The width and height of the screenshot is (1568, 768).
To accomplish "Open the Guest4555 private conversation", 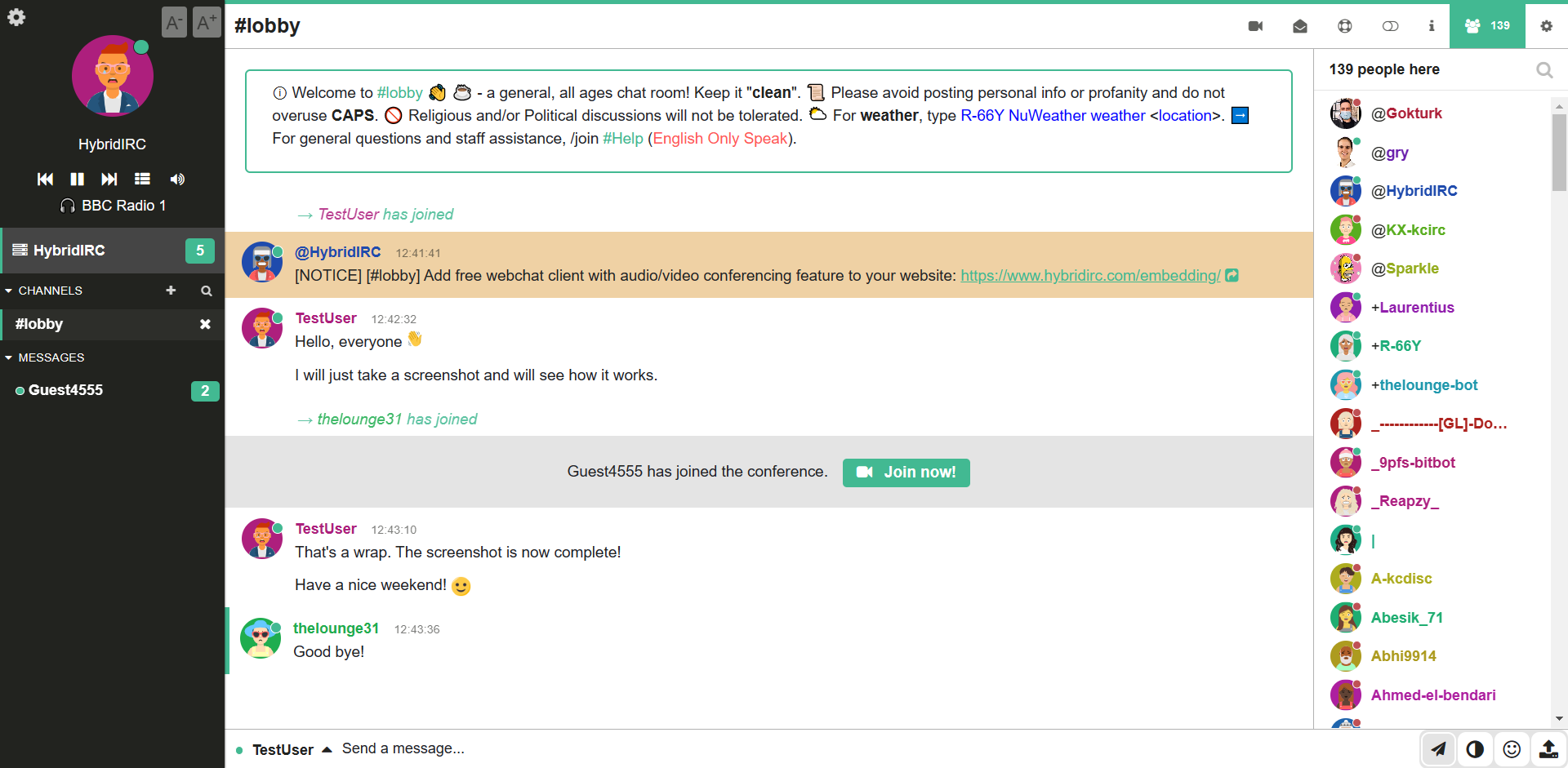I will (65, 390).
